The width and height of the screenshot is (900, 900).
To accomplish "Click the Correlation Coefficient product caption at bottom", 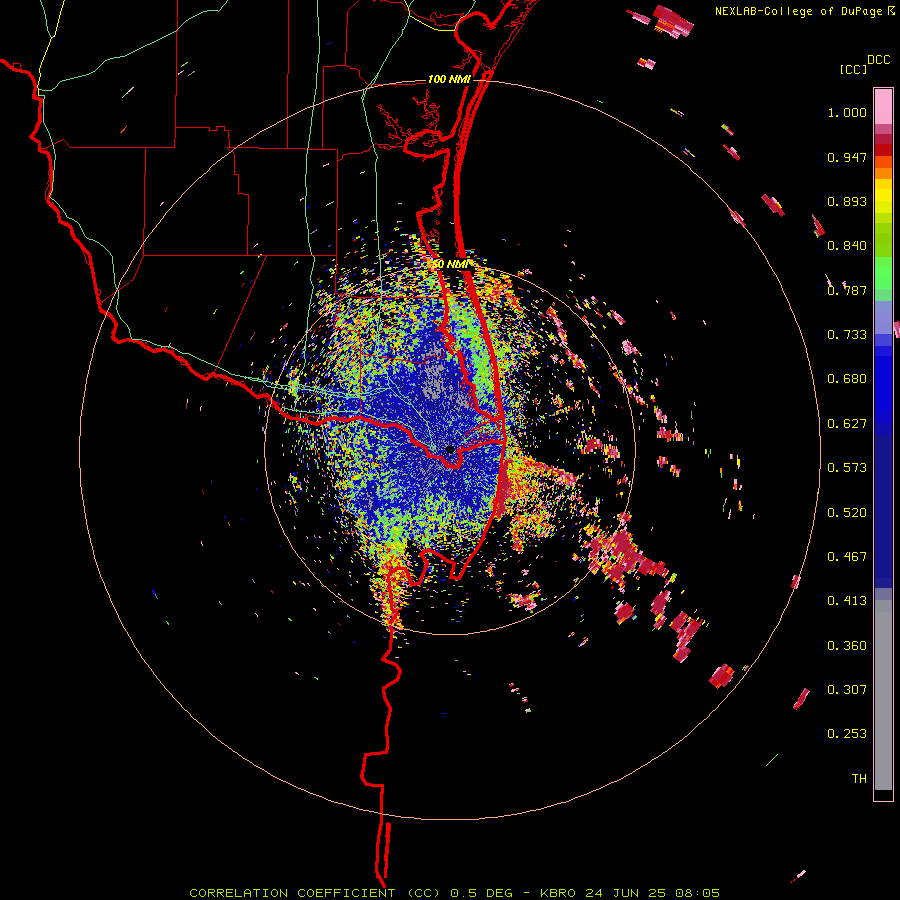I will tap(454, 893).
